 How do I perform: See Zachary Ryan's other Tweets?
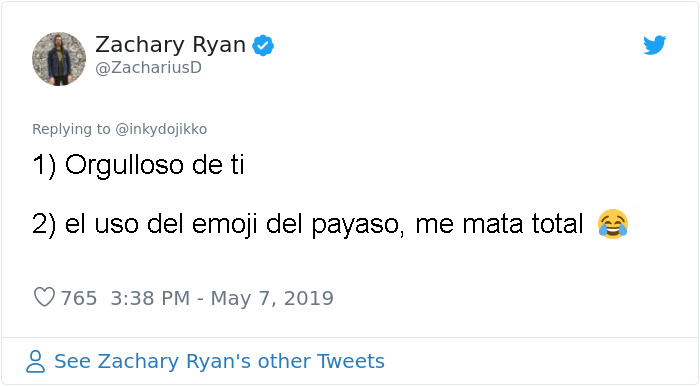[x=219, y=361]
